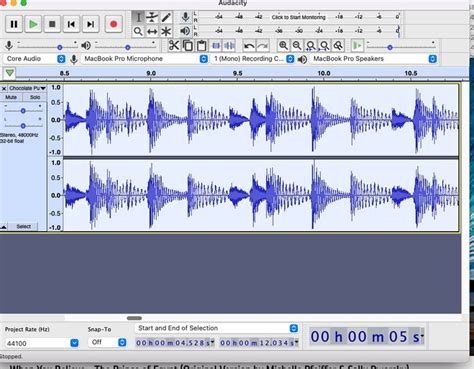Image resolution: width=474 pixels, height=369 pixels.
Task: Open the MacBook Pro Speakers dropdown
Action: point(373,59)
